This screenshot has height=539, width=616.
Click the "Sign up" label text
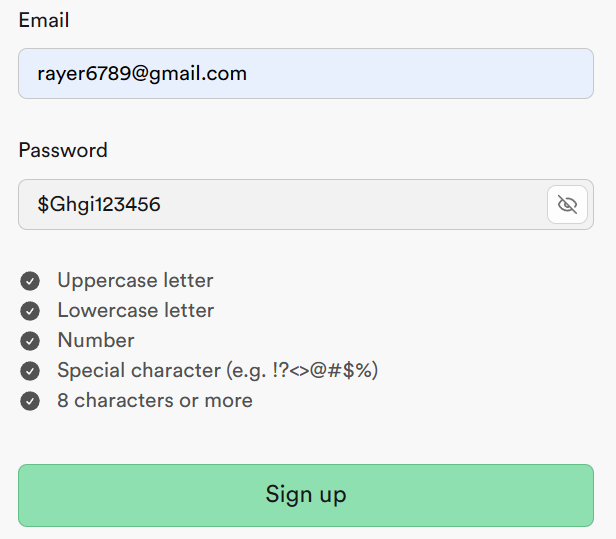pyautogui.click(x=306, y=495)
